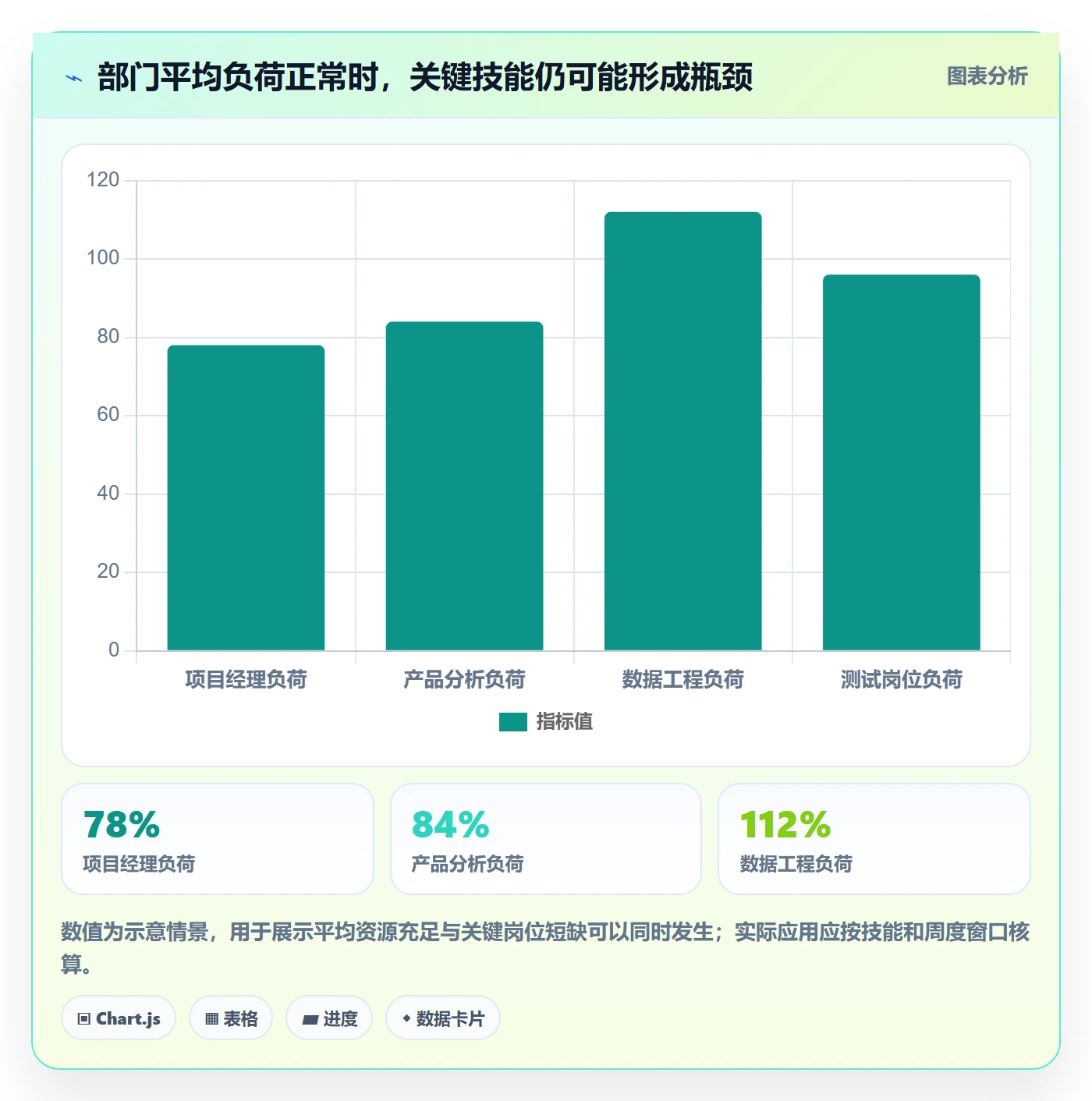The width and height of the screenshot is (1092, 1101).
Task: Click the lightning bolt icon beside the title
Action: (x=74, y=78)
